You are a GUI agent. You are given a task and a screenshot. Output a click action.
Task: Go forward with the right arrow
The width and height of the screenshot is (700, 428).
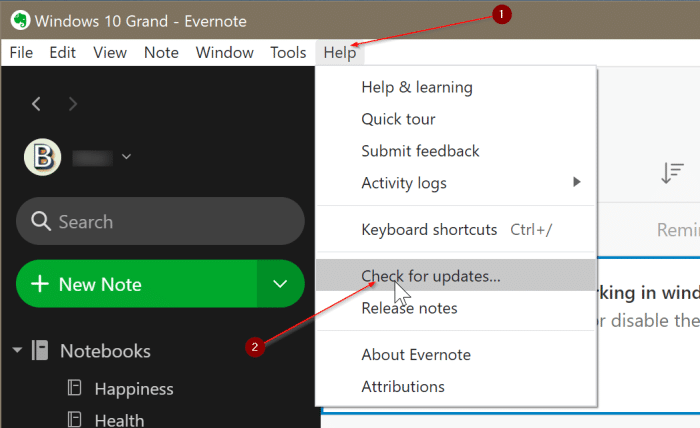[x=73, y=104]
